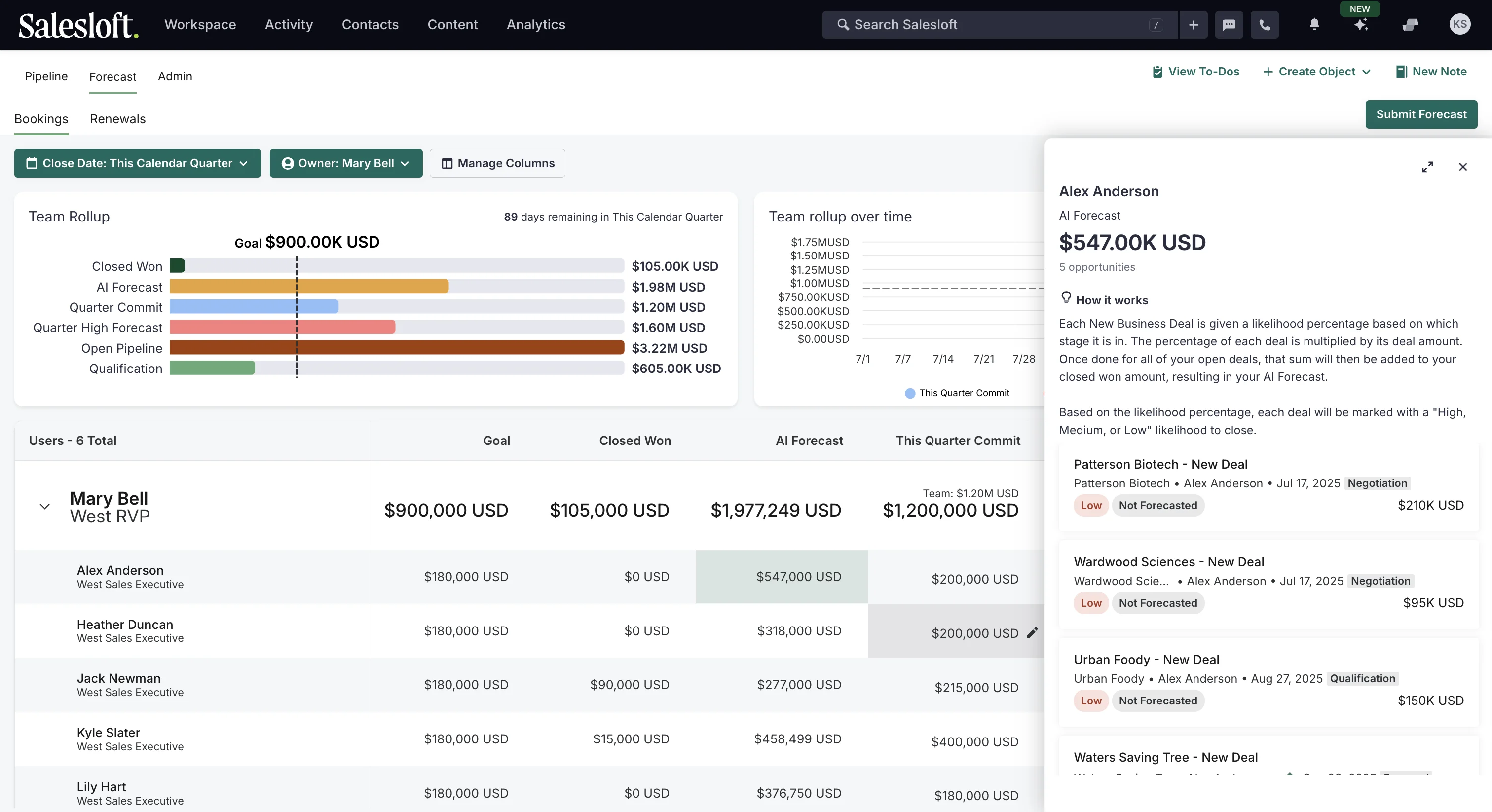Open the Create Object dropdown
Viewport: 1492px width, 812px height.
(1316, 72)
